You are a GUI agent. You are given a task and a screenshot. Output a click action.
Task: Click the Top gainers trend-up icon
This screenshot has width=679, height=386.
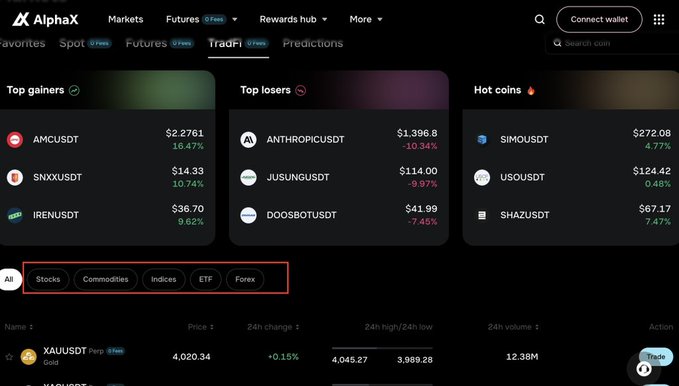pos(74,90)
